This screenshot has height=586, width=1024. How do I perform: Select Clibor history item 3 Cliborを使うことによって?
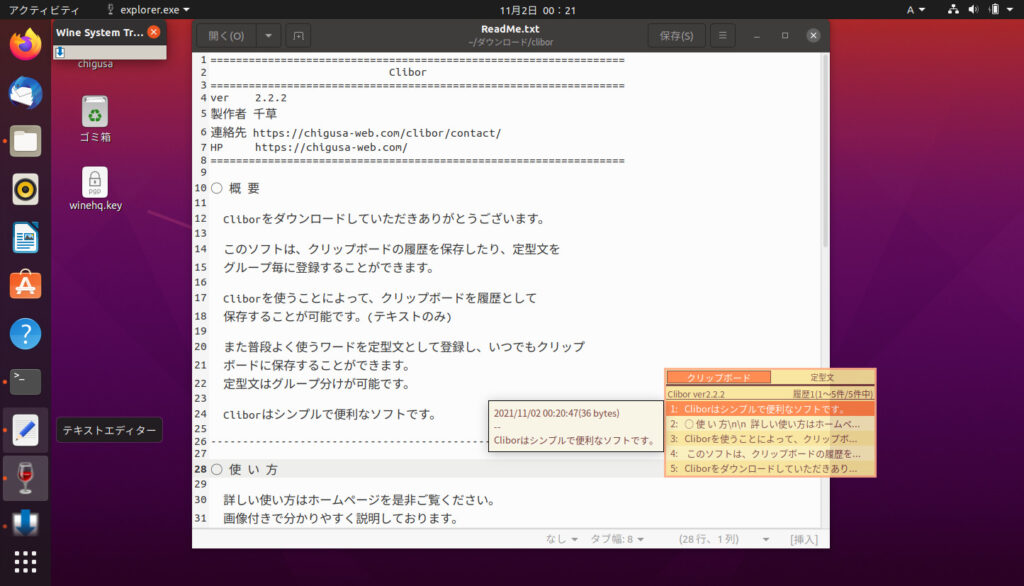tap(770, 439)
